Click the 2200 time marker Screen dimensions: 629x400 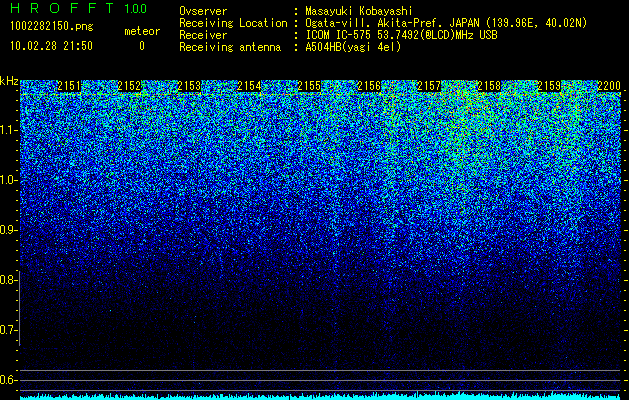coord(609,86)
